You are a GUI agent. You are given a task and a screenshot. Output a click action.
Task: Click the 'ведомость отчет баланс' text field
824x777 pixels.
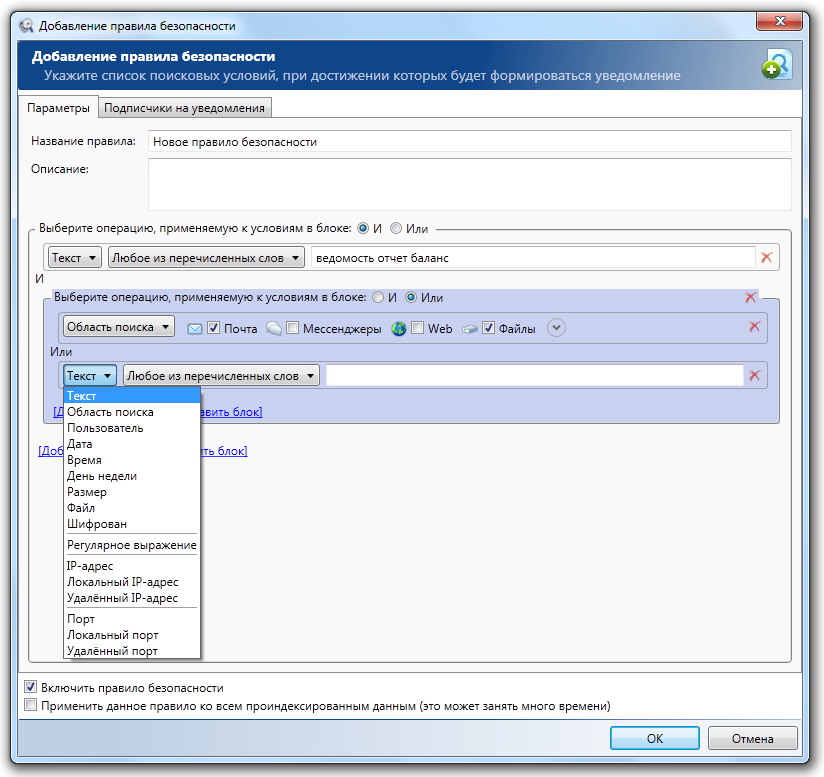tap(533, 257)
